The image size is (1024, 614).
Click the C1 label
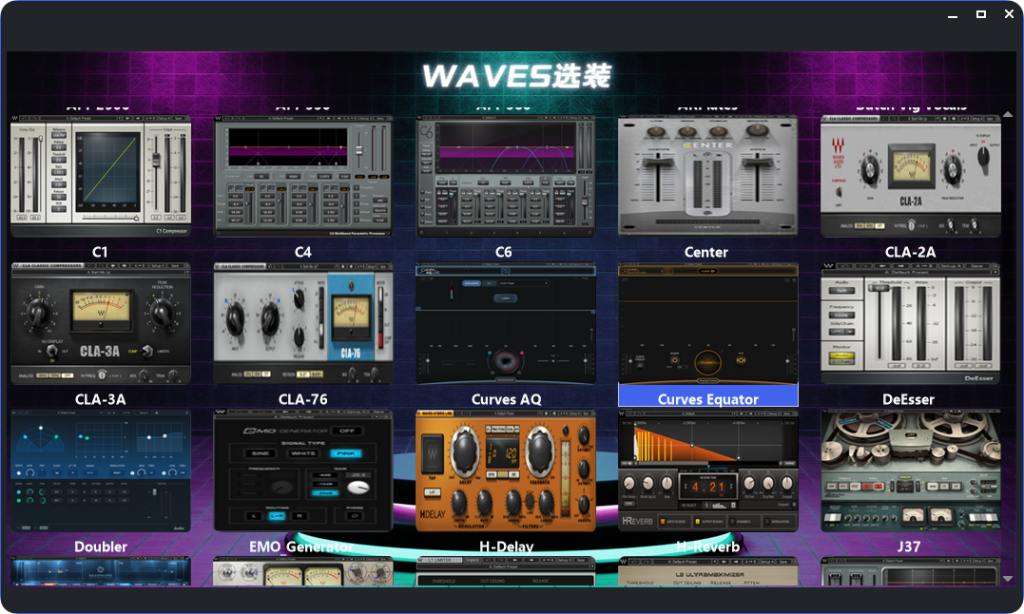coord(100,252)
